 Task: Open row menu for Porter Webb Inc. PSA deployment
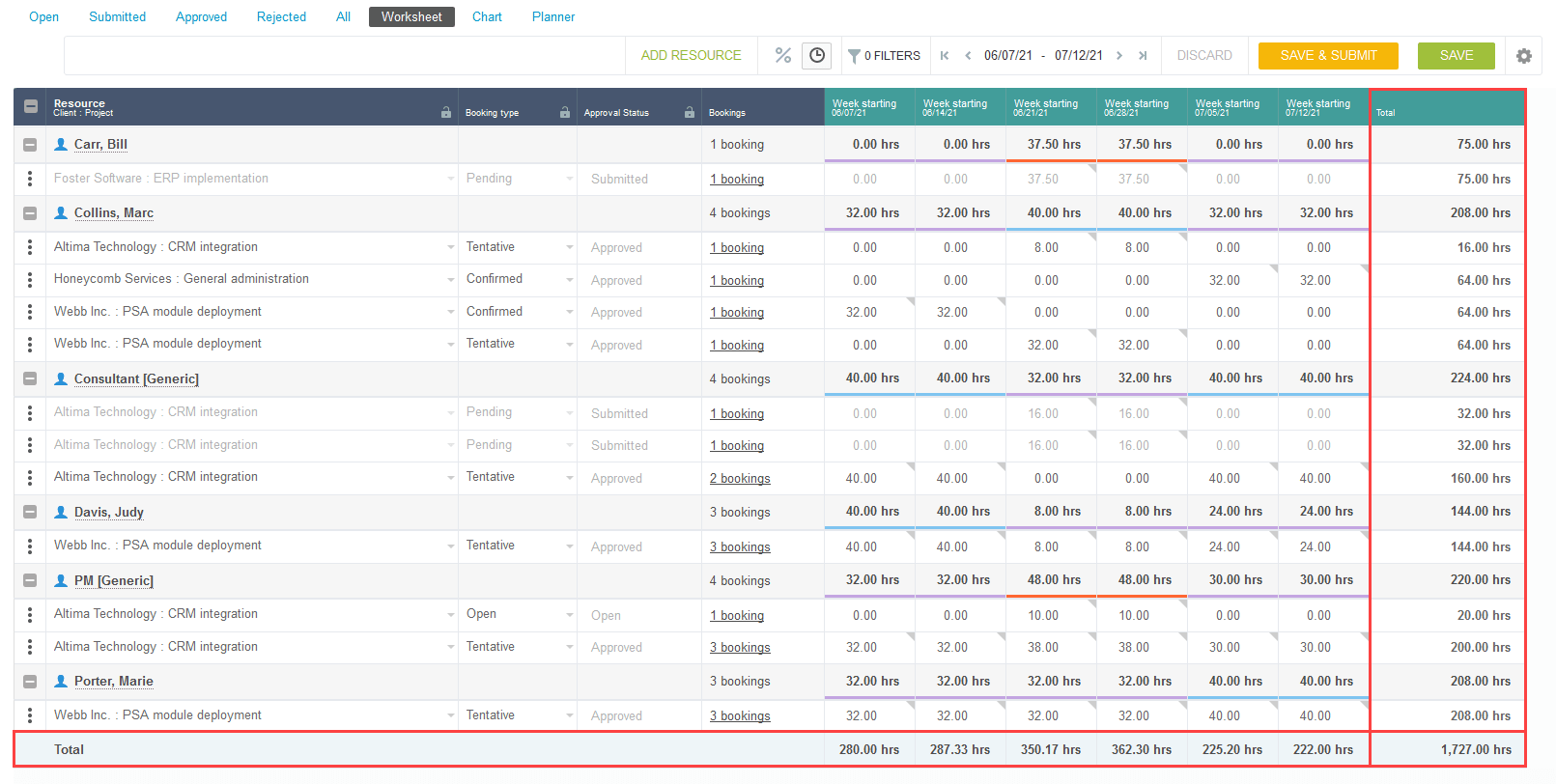(30, 715)
